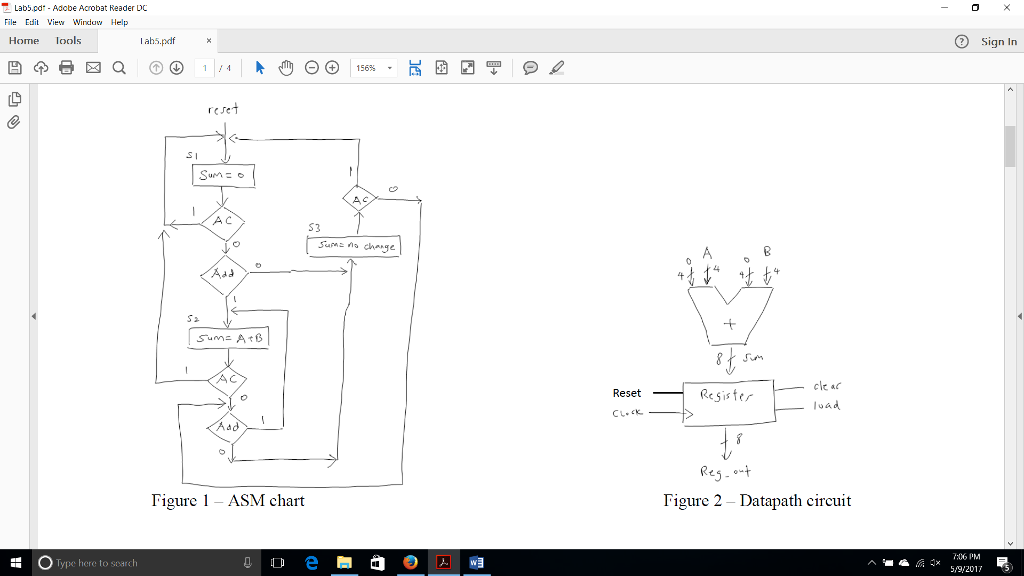
Task: Switch to the Tools tab
Action: 67,41
